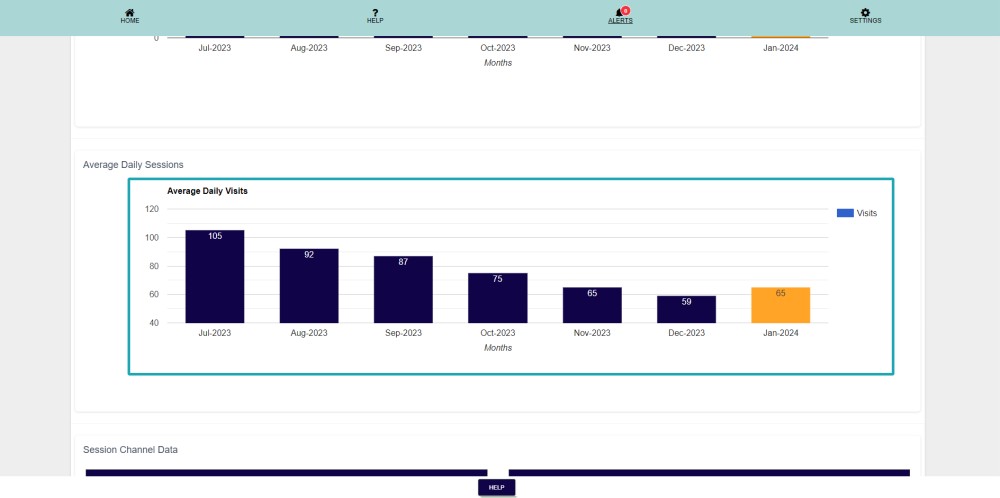Screen dimensions: 1000x498
Task: Select the orange Jan-2024 bar
Action: (780, 305)
